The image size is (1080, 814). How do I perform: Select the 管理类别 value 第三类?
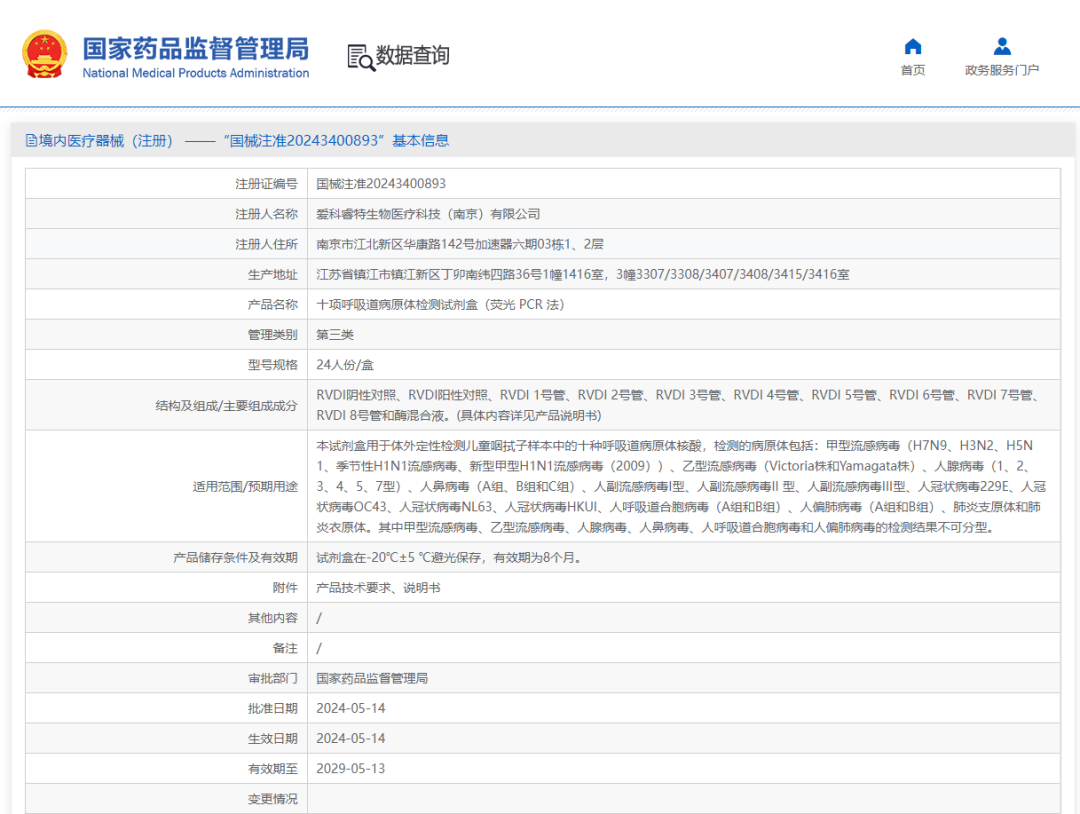pyautogui.click(x=335, y=334)
